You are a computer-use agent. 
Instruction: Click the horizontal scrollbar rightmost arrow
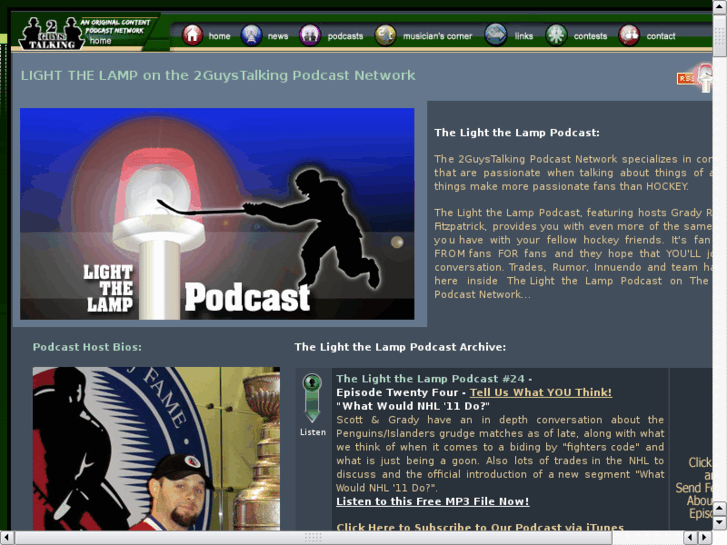click(x=705, y=538)
